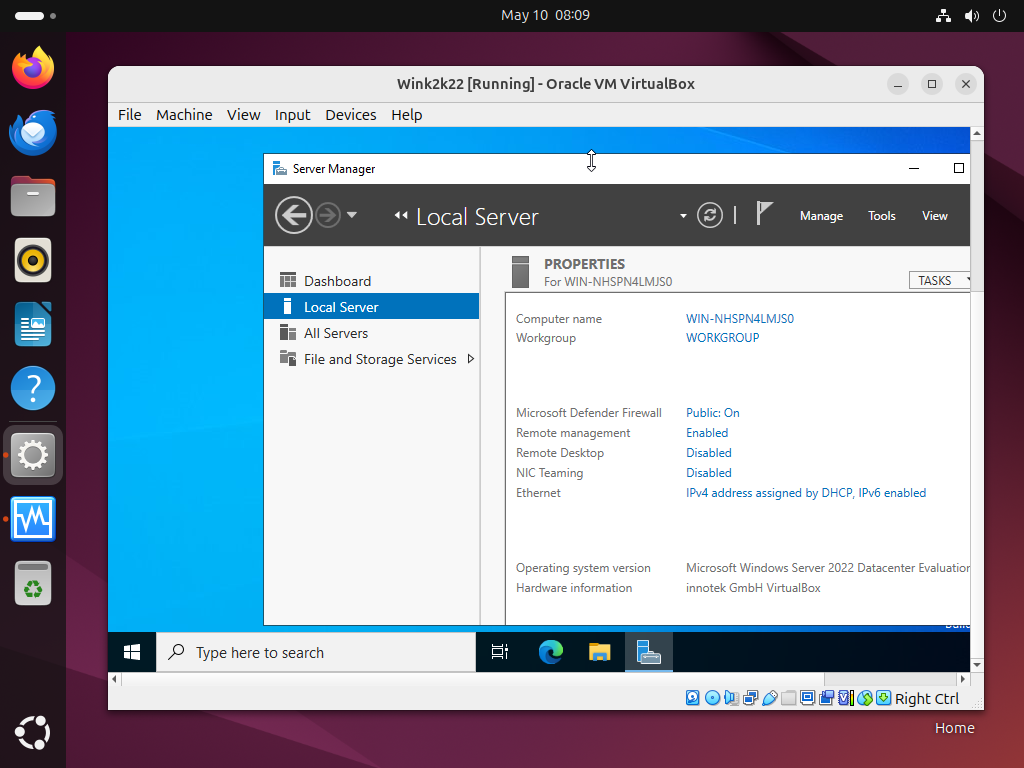Click VirtualBox USB status icon
Viewport: 1024px width, 768px height.
point(769,698)
